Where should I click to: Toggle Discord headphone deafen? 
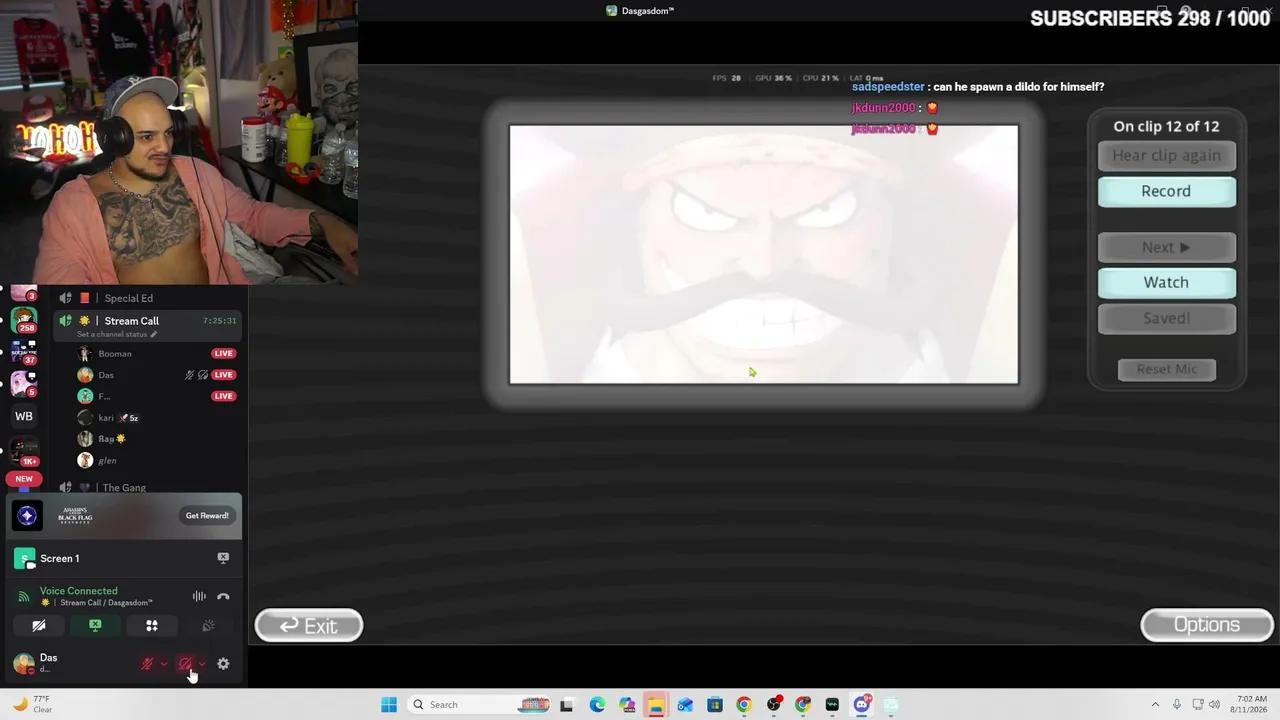point(185,664)
